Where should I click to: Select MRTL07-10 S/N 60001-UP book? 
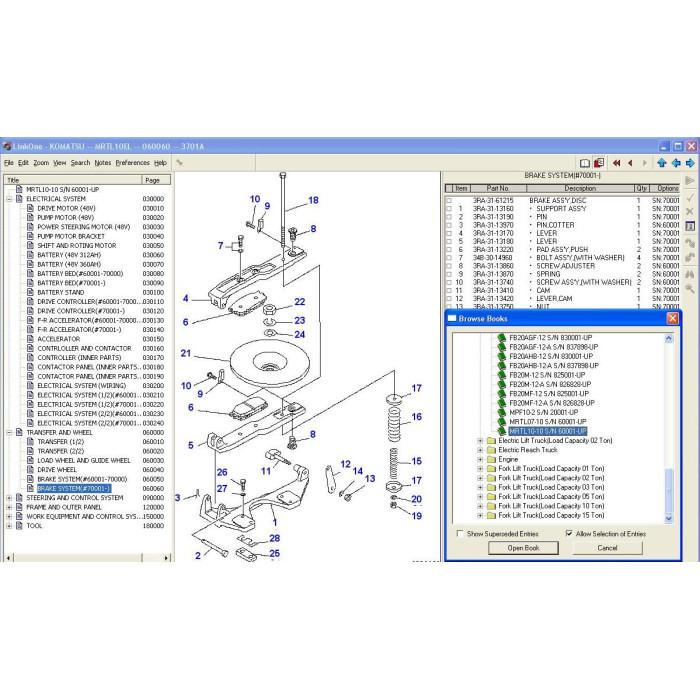click(x=548, y=422)
